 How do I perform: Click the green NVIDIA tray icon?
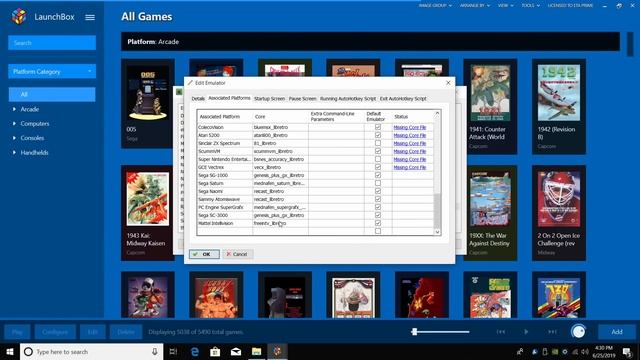(x=555, y=351)
